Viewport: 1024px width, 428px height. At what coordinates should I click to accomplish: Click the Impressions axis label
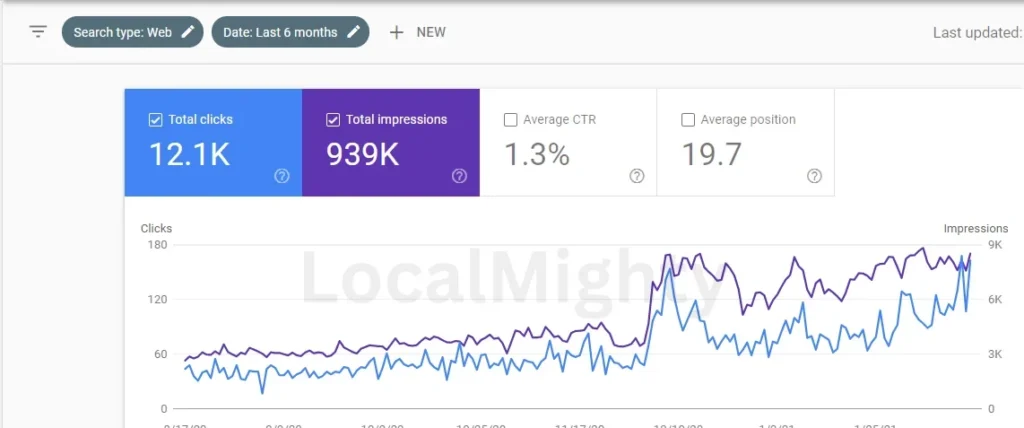click(x=976, y=228)
